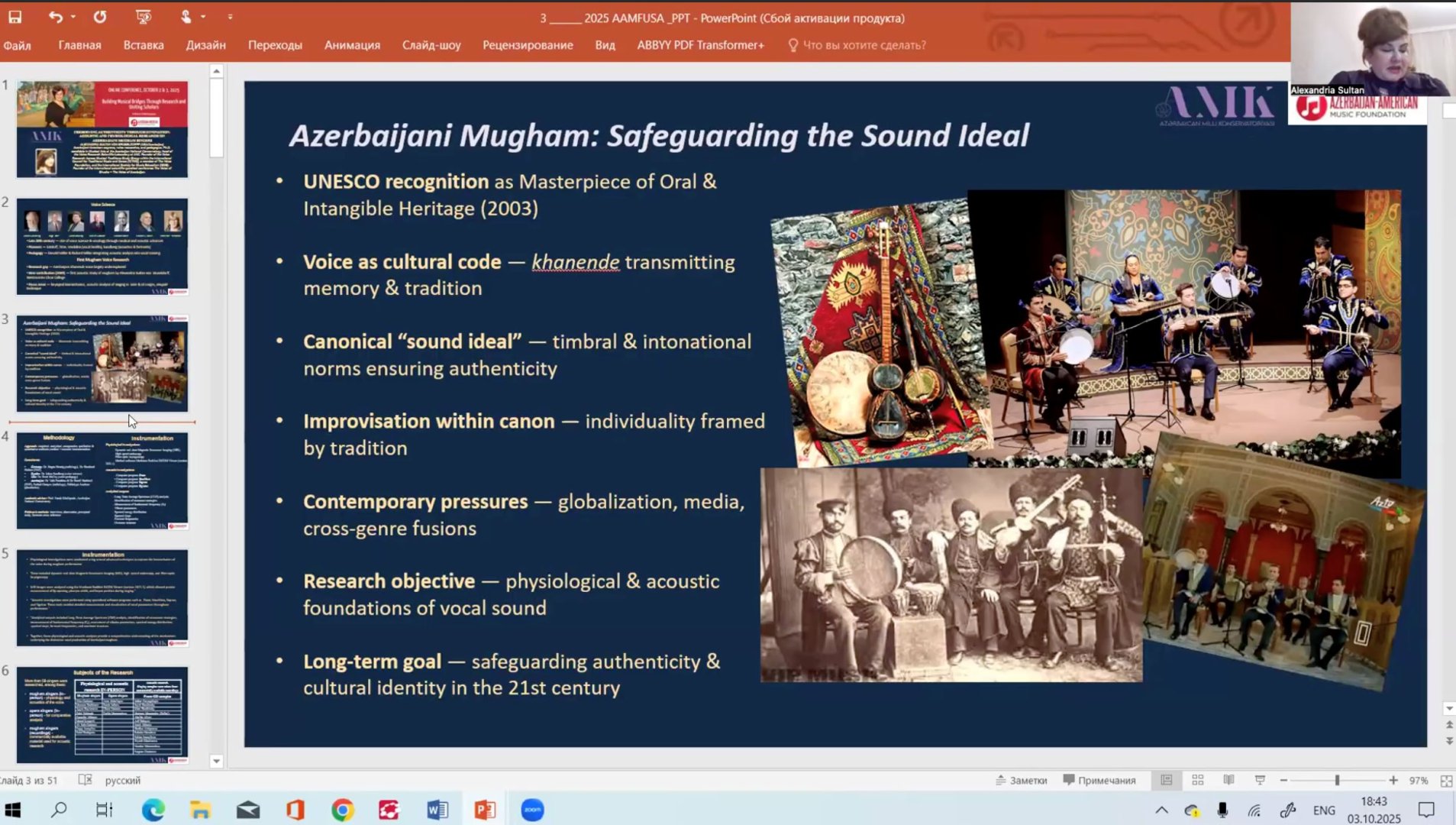Screen dimensions: 1456x825
Task: Toggle Normal view button in status bar
Action: click(x=1166, y=780)
